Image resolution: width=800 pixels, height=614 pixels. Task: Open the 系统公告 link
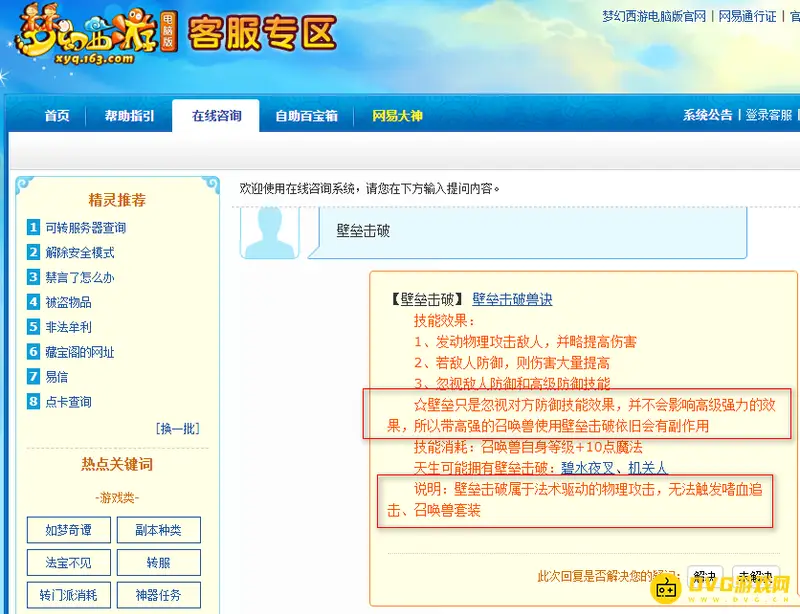tap(708, 115)
